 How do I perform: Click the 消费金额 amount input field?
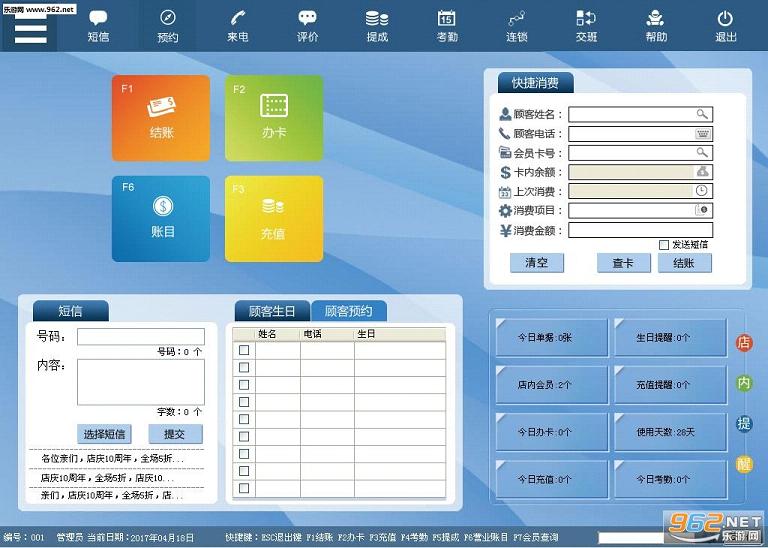tap(641, 230)
